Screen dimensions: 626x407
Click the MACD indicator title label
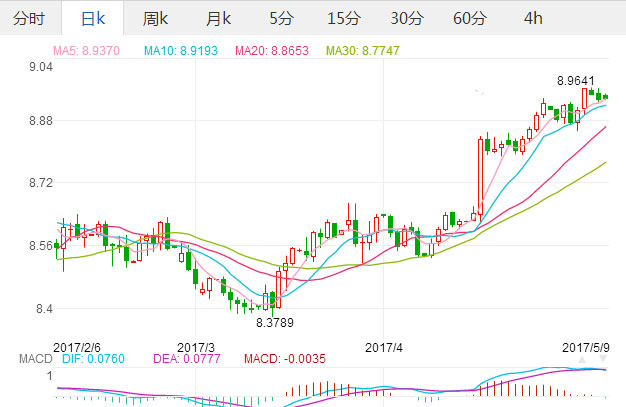coord(36,359)
